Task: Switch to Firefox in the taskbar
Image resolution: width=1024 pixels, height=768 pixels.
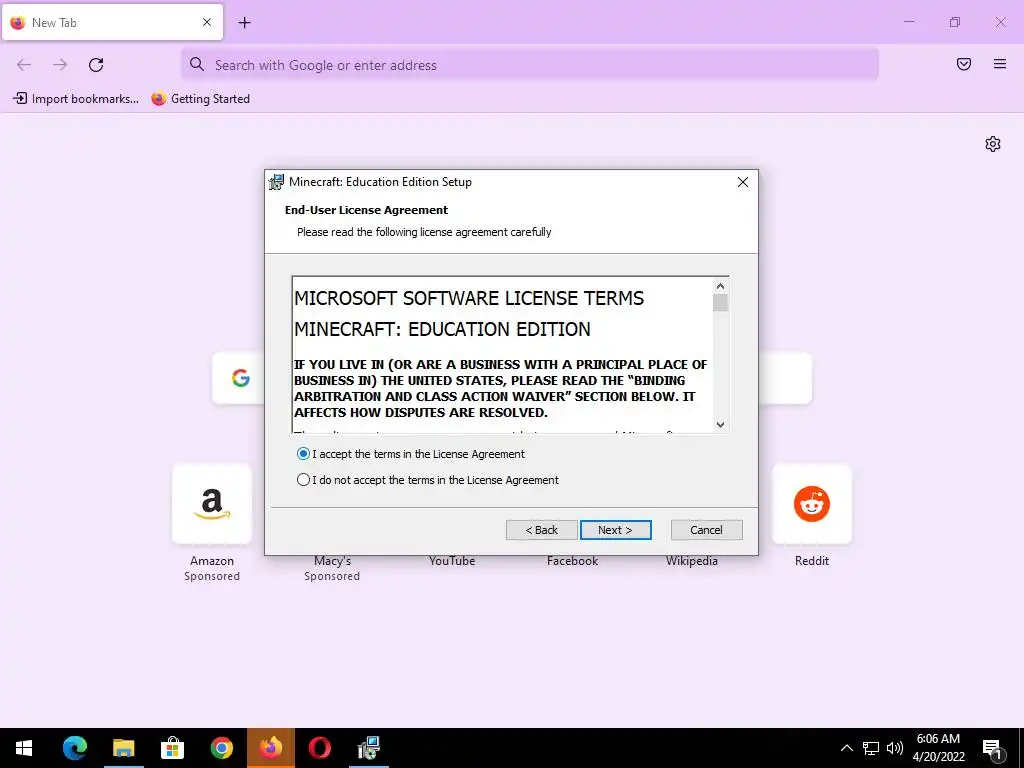Action: tap(270, 748)
